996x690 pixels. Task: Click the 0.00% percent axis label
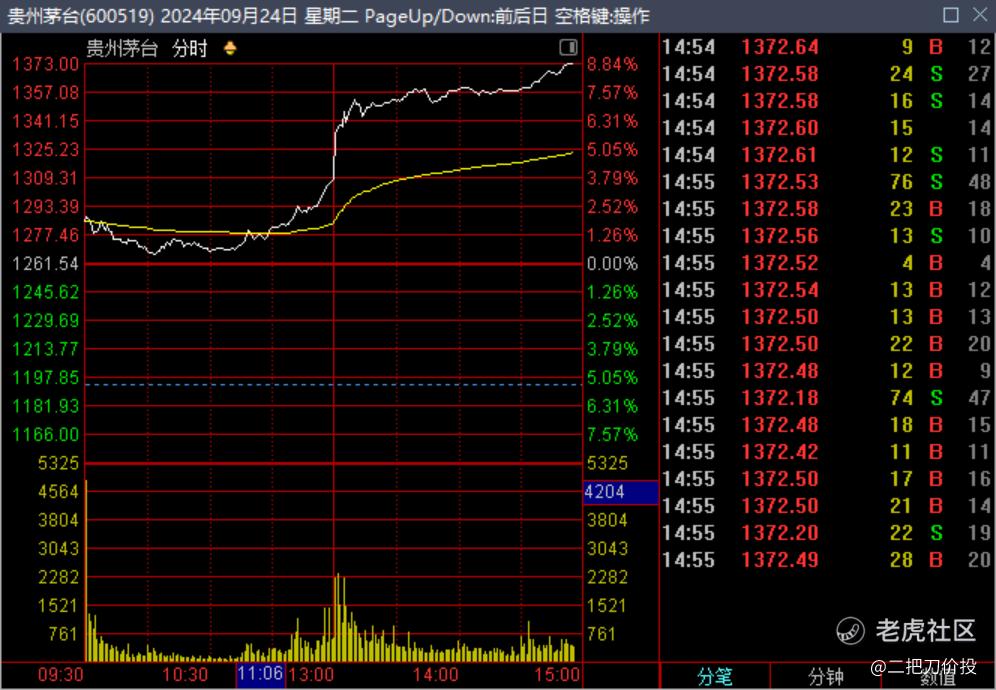(612, 264)
